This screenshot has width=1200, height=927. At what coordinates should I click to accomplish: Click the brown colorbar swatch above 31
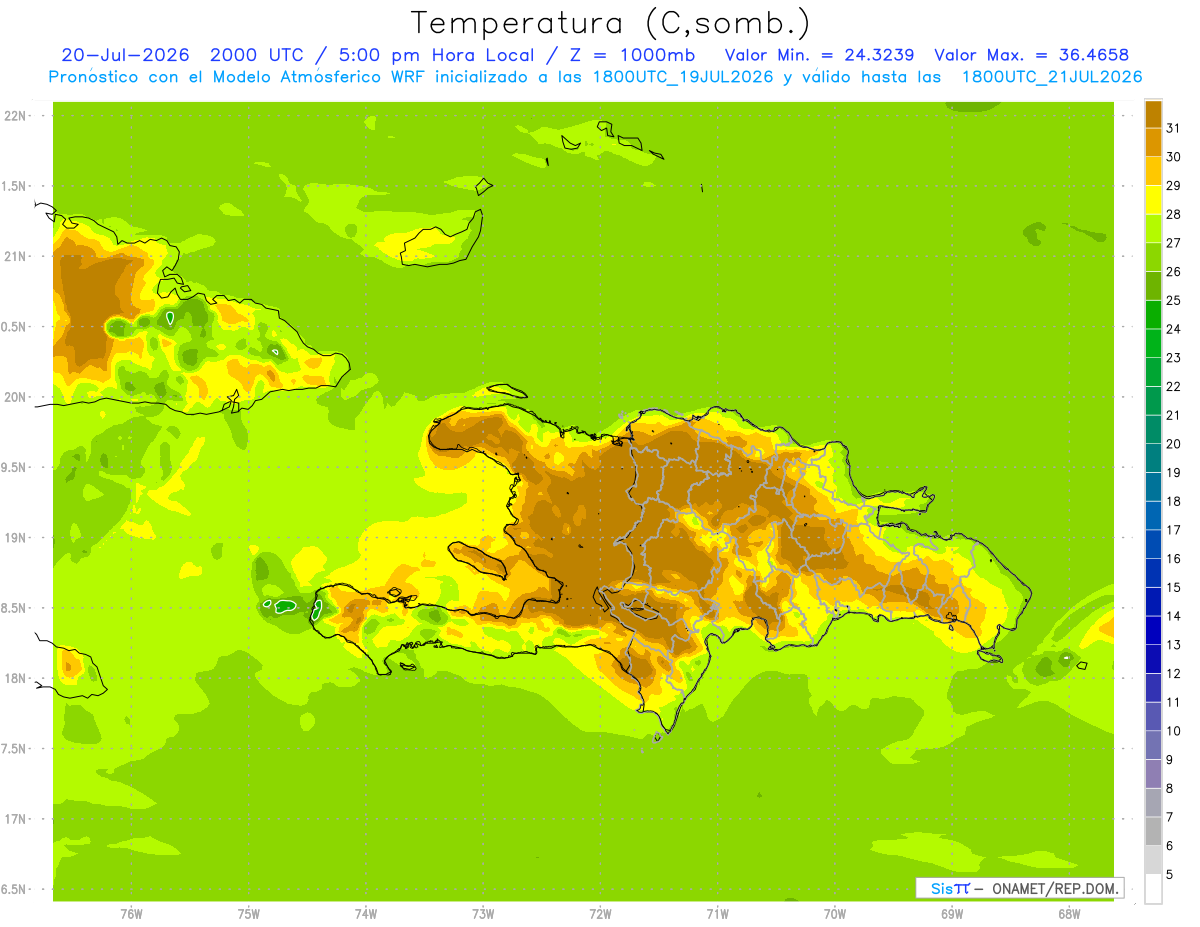tap(1153, 114)
